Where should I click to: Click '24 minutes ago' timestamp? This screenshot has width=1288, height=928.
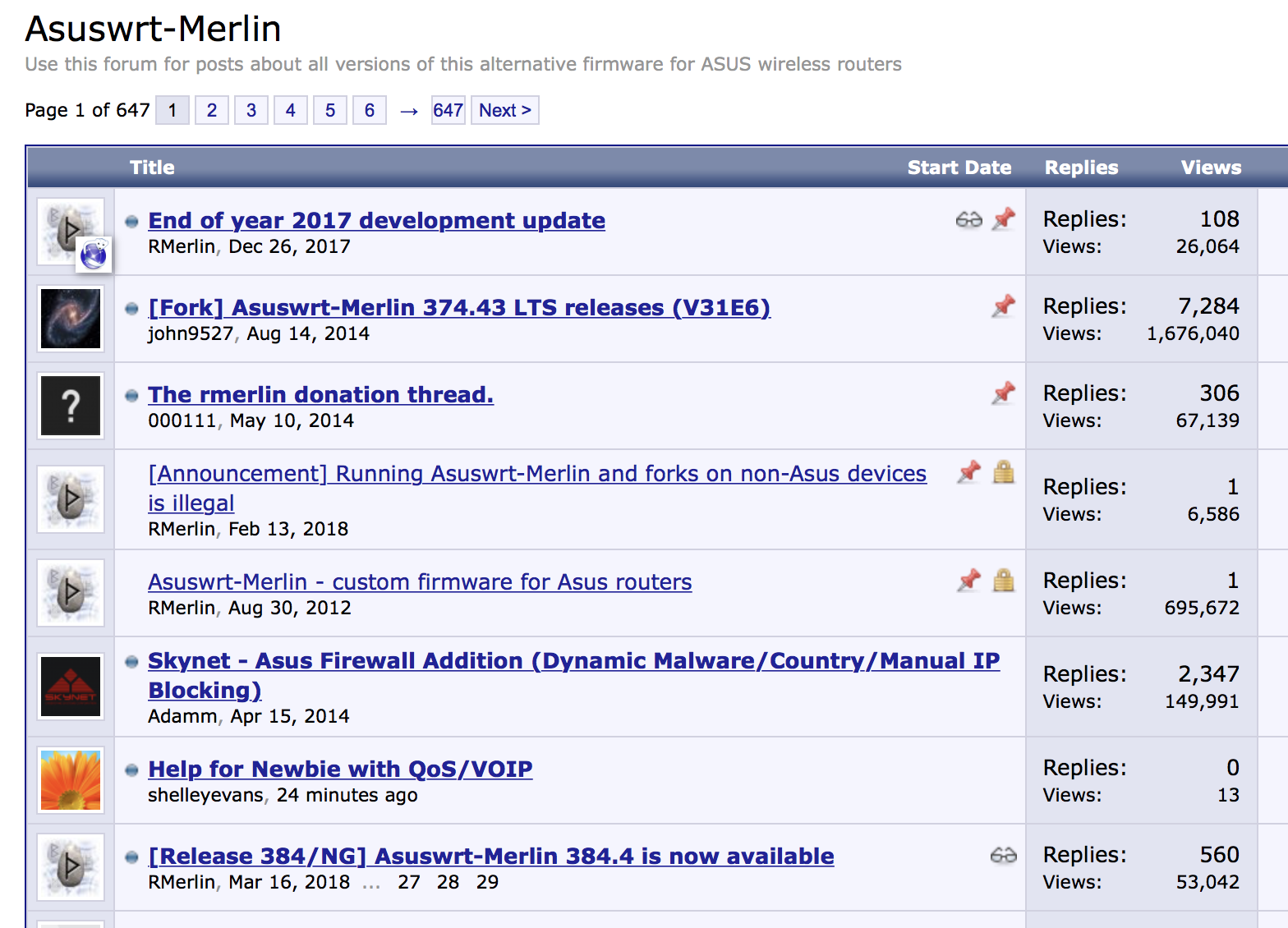point(347,795)
